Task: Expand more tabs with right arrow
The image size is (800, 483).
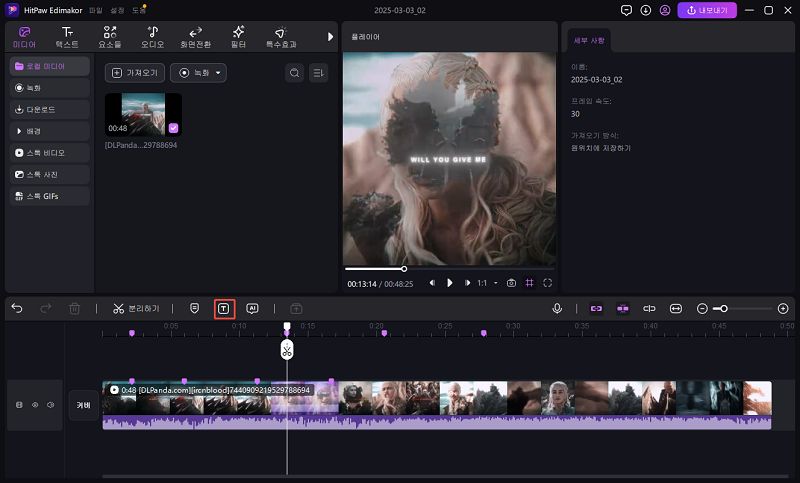Action: coord(330,37)
